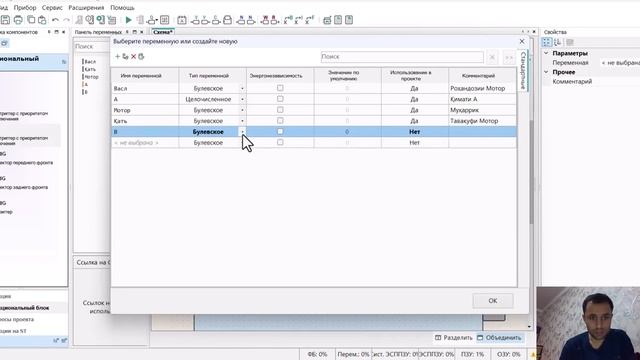Switch Properties panel to alphabetical sort icon
640x360 pixels.
(x=558, y=42)
